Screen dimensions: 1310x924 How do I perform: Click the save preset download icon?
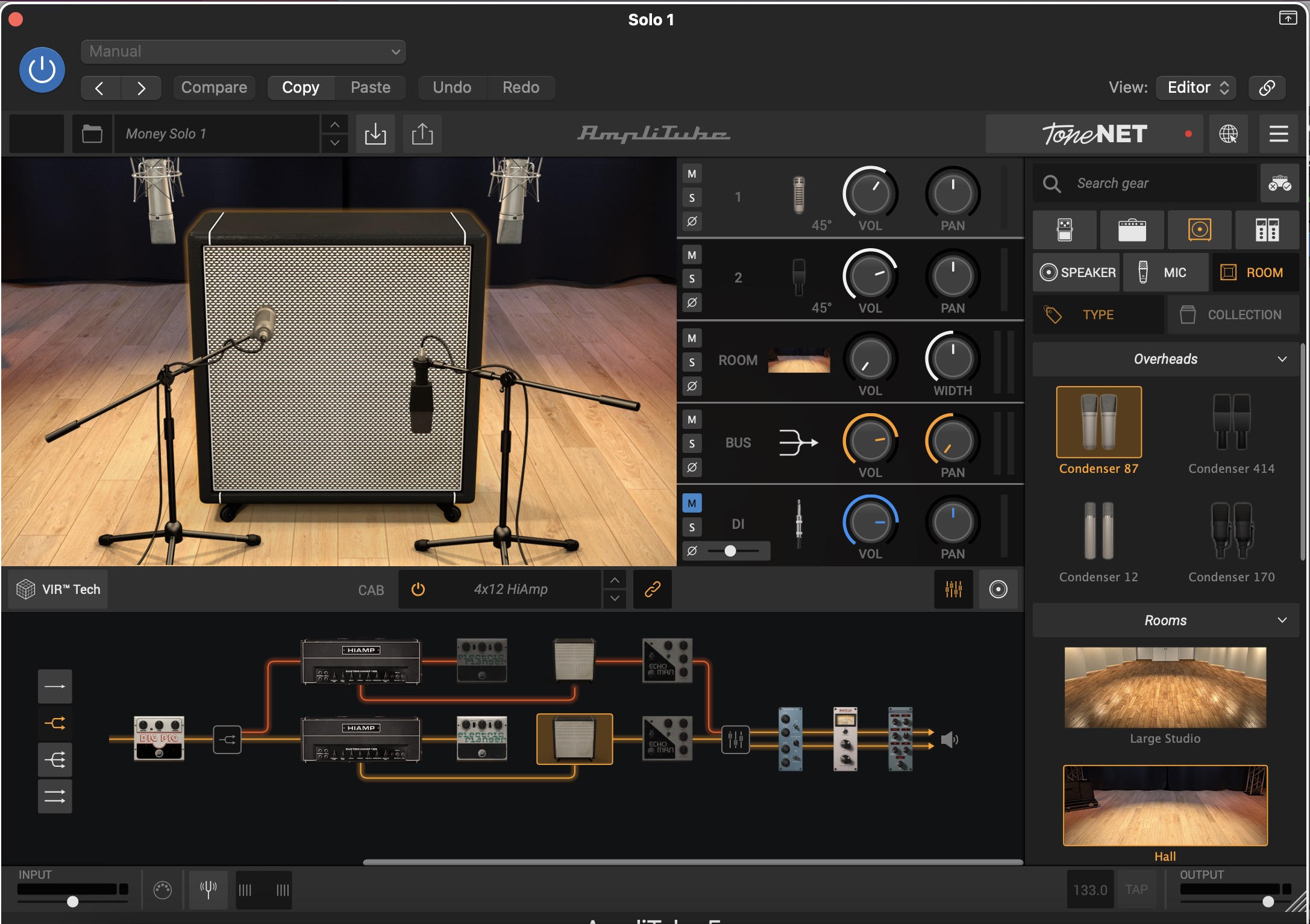pos(375,133)
